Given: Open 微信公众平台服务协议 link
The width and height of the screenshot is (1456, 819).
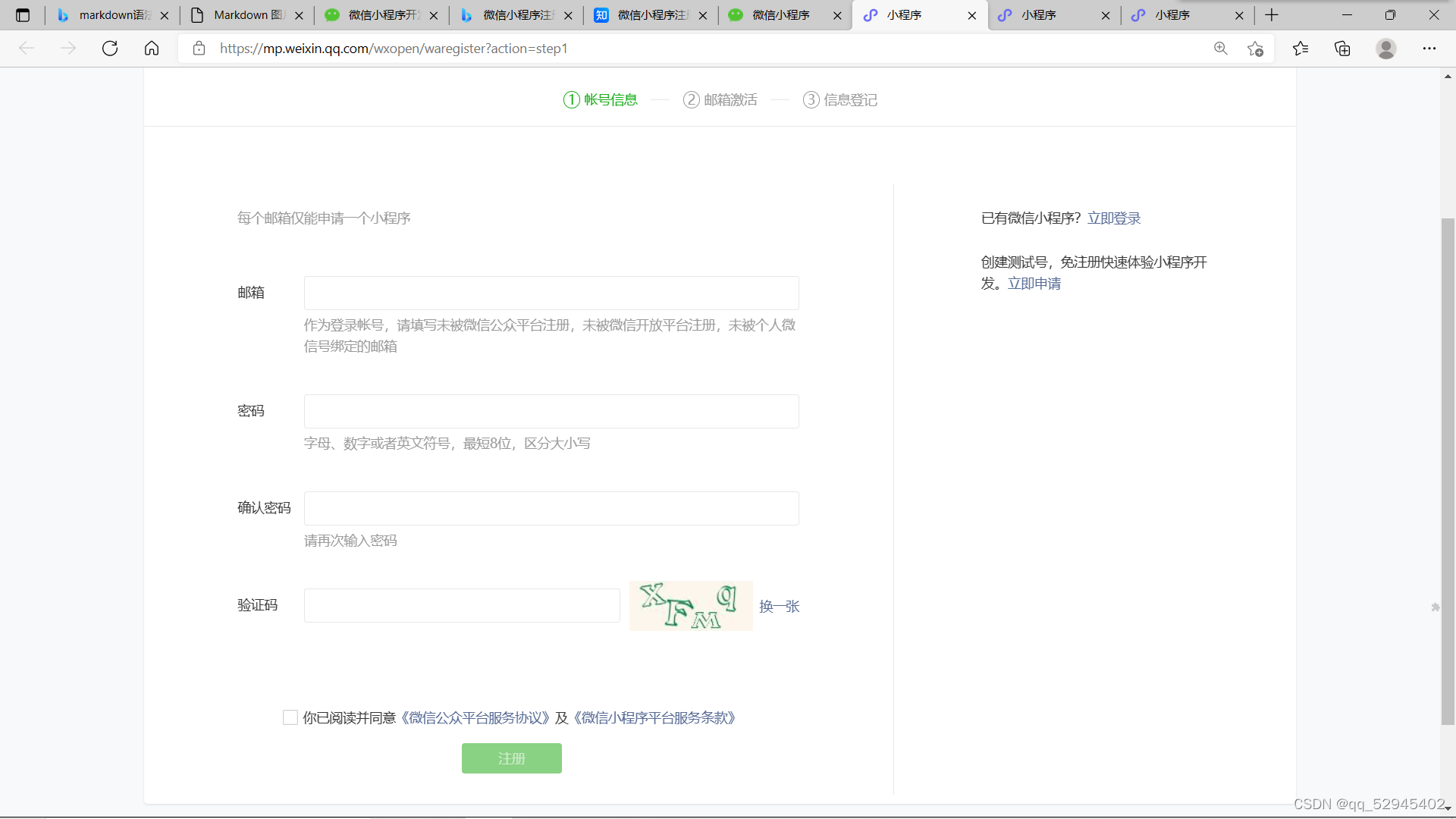Looking at the screenshot, I should (475, 717).
